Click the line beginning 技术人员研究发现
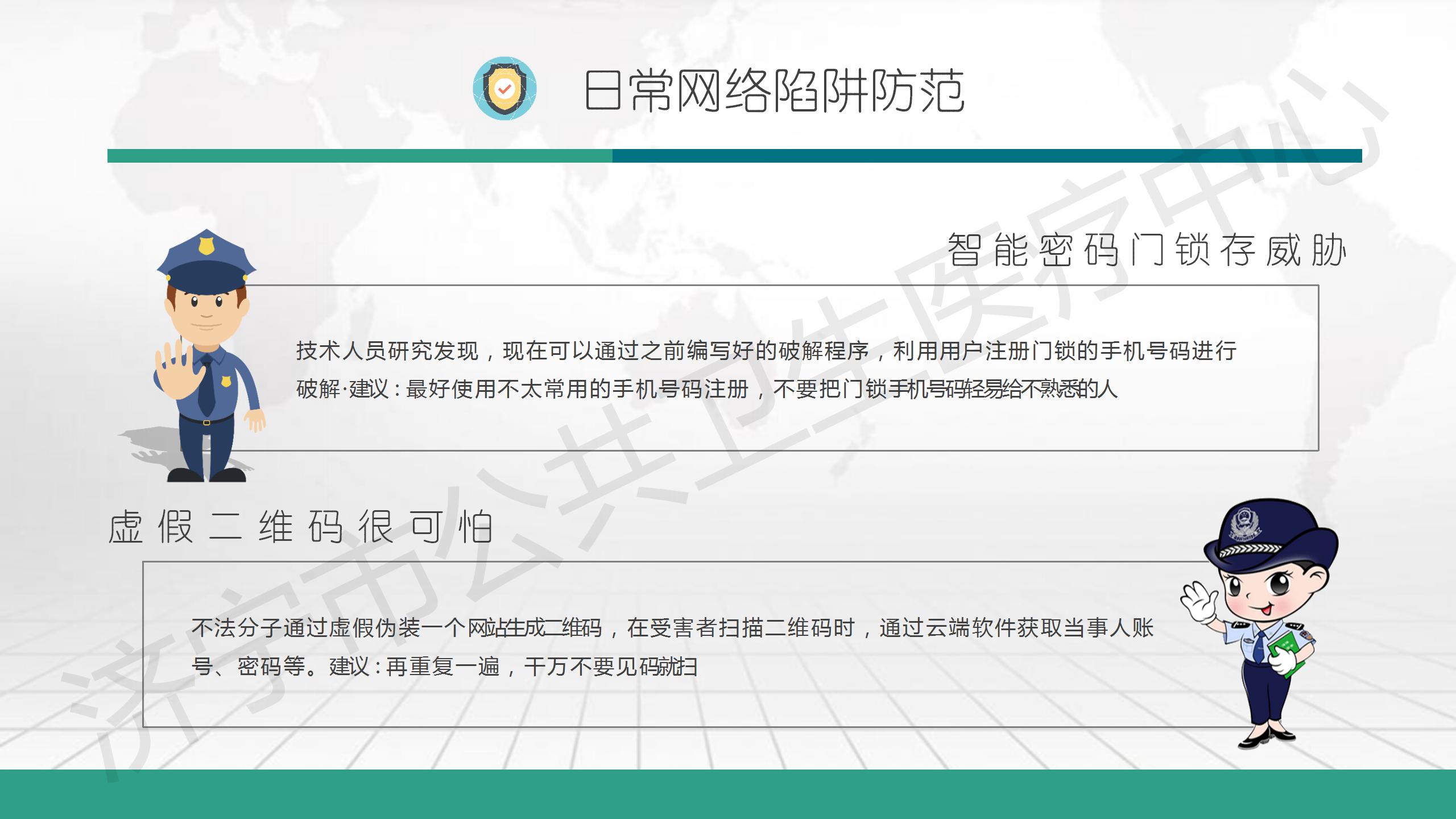Screen dimensions: 1456x819 (766, 351)
